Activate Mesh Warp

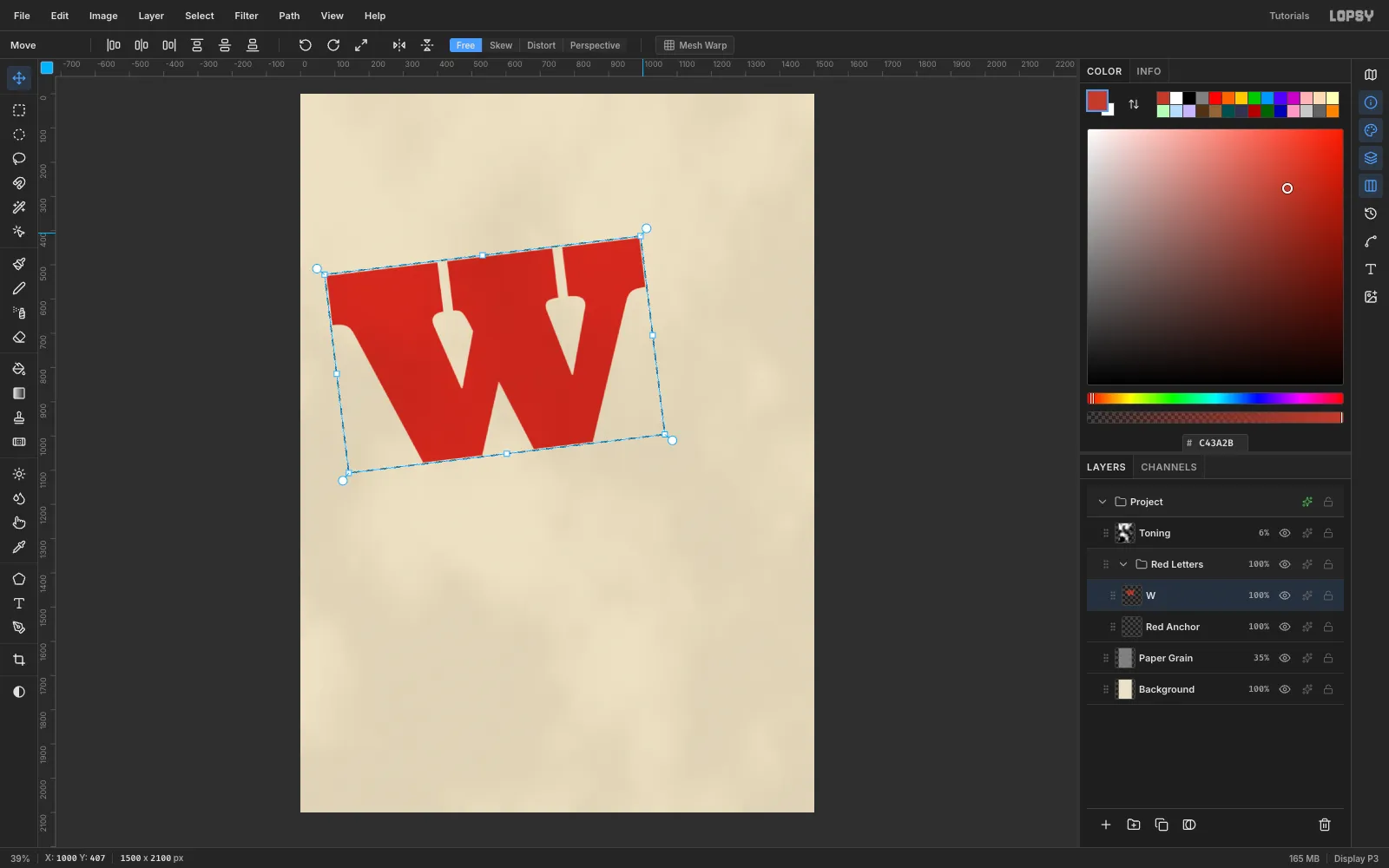694,45
